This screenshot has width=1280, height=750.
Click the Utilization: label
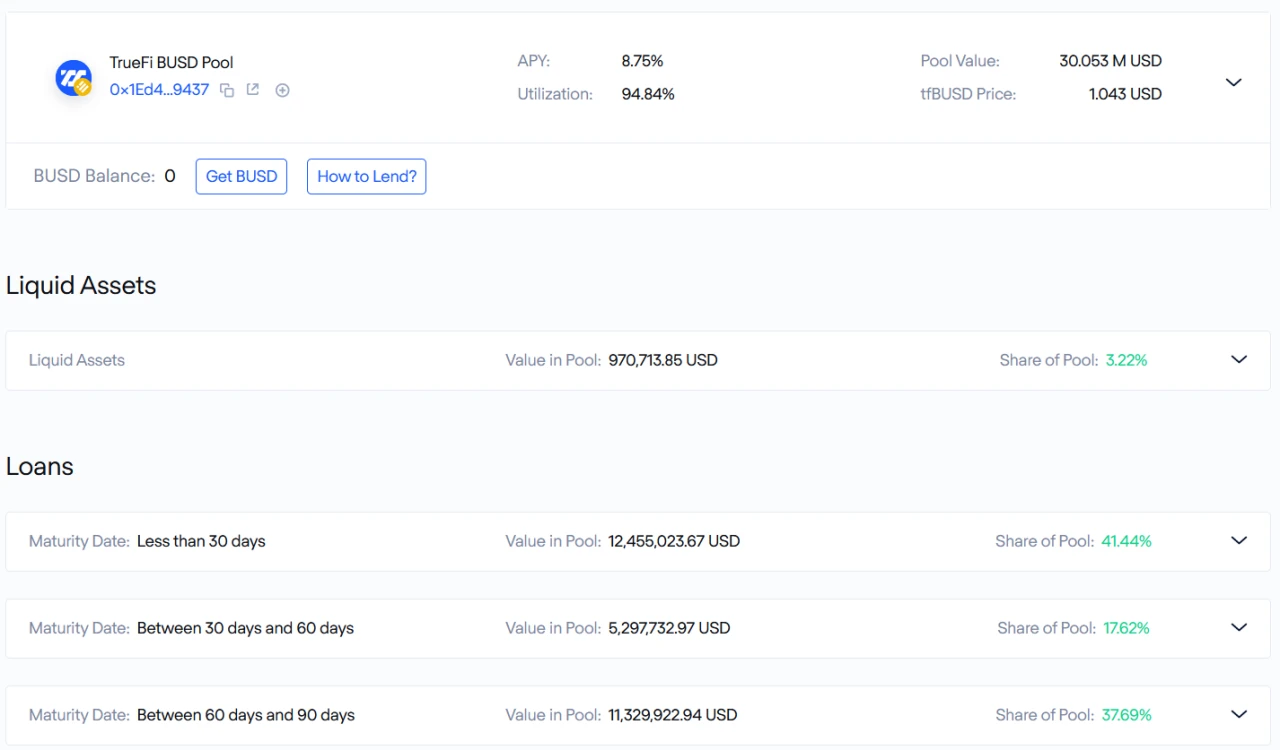[x=555, y=94]
